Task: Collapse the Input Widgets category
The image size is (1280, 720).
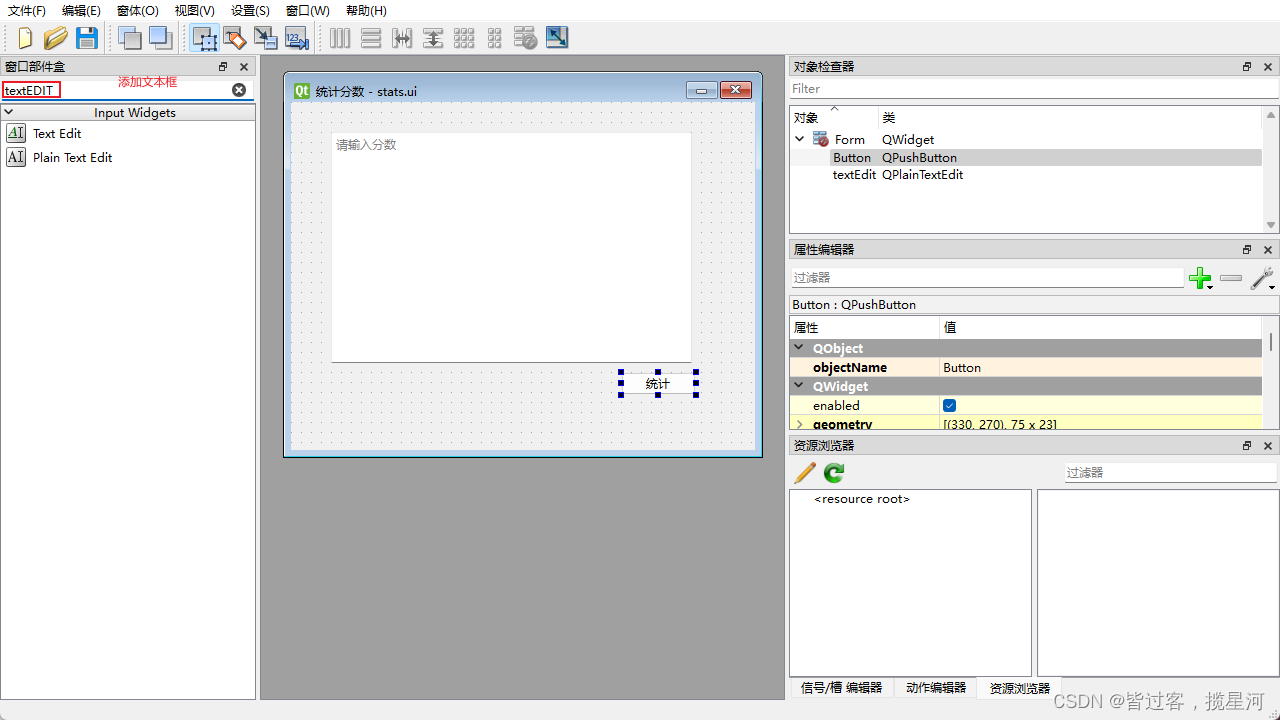Action: pyautogui.click(x=8, y=112)
